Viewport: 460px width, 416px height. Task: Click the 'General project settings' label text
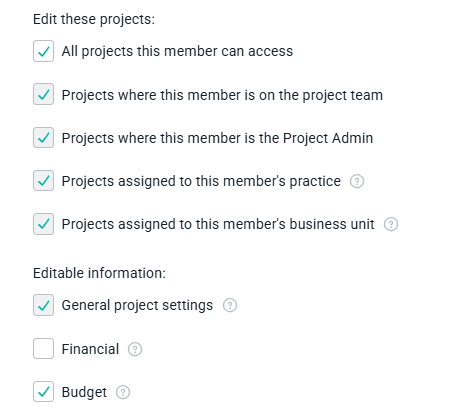[x=137, y=306]
